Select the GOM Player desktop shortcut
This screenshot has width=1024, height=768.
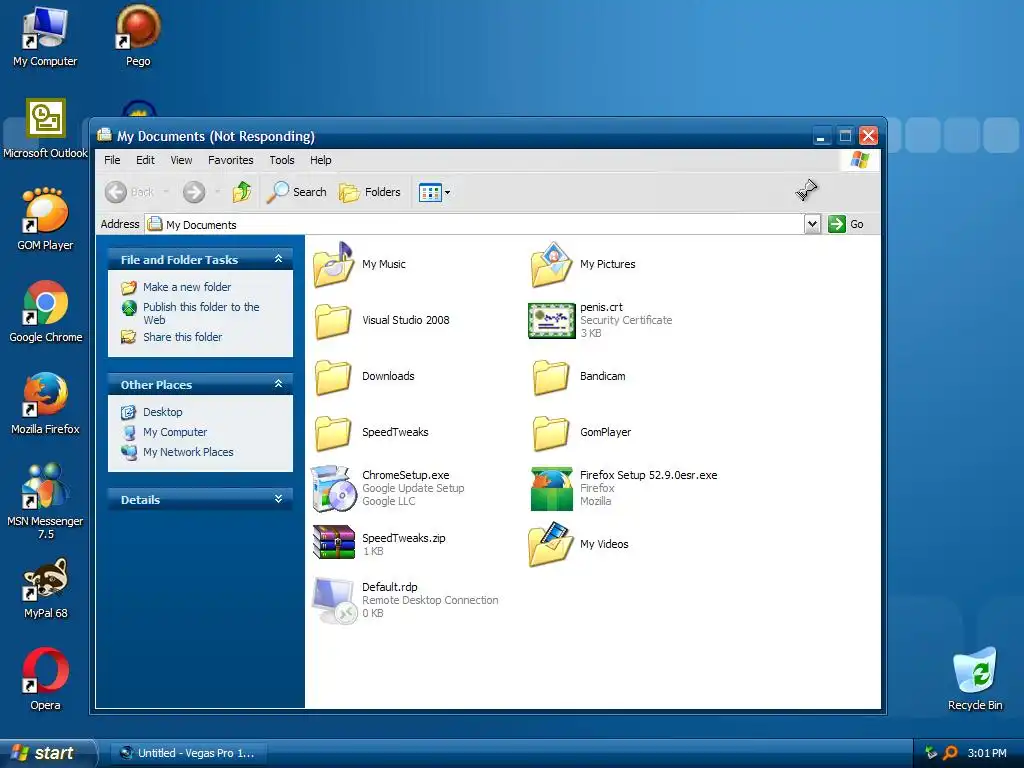tap(45, 220)
